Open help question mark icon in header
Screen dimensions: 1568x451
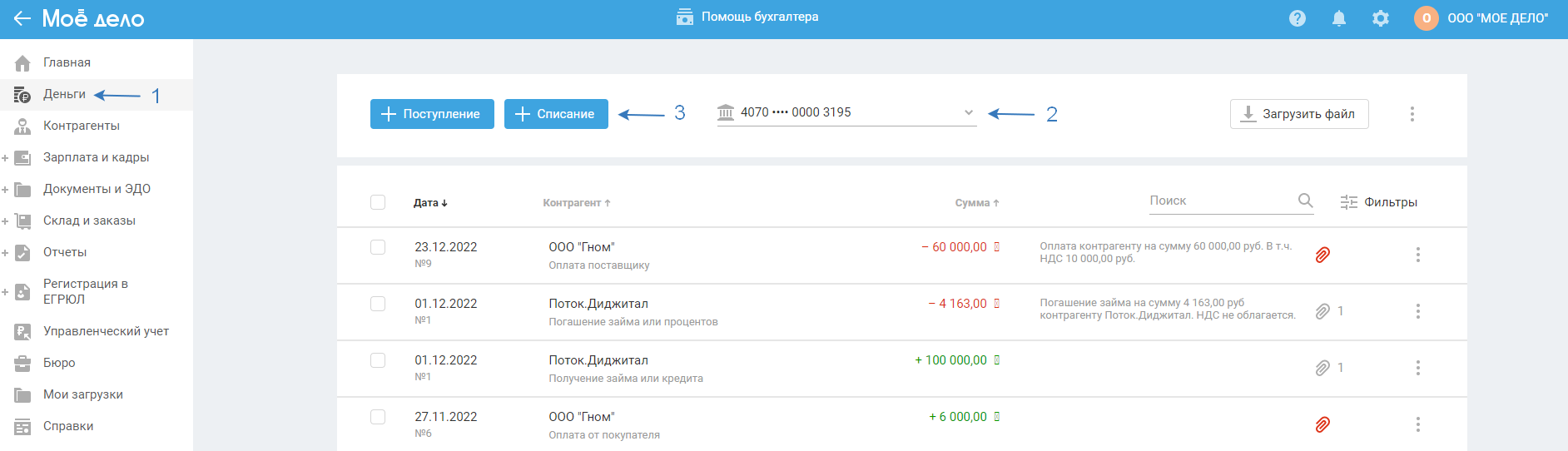(x=1297, y=18)
